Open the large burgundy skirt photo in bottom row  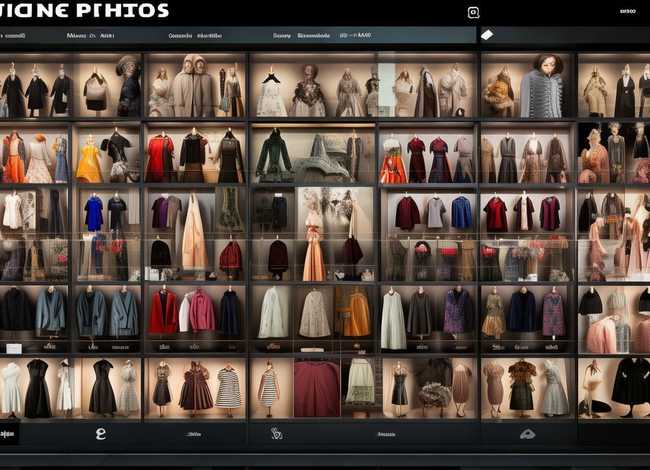tap(317, 388)
